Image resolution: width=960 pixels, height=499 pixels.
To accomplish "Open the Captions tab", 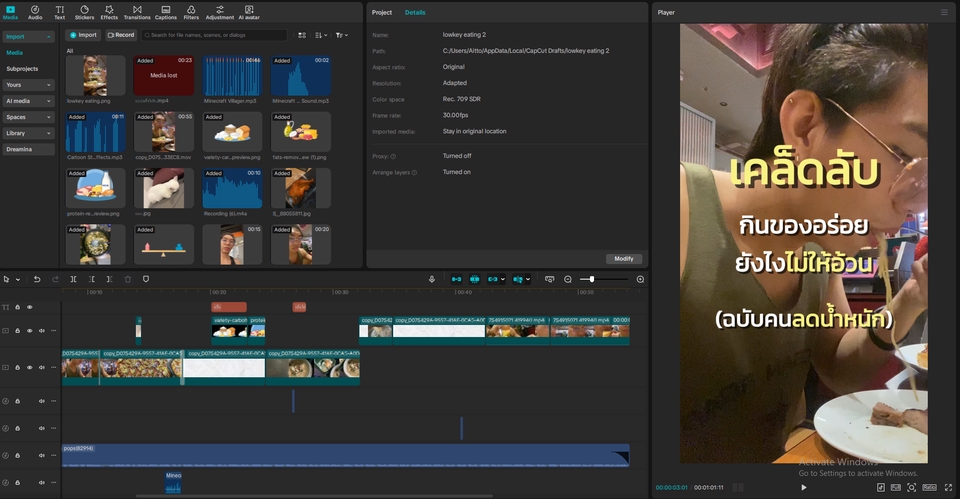I will (166, 12).
